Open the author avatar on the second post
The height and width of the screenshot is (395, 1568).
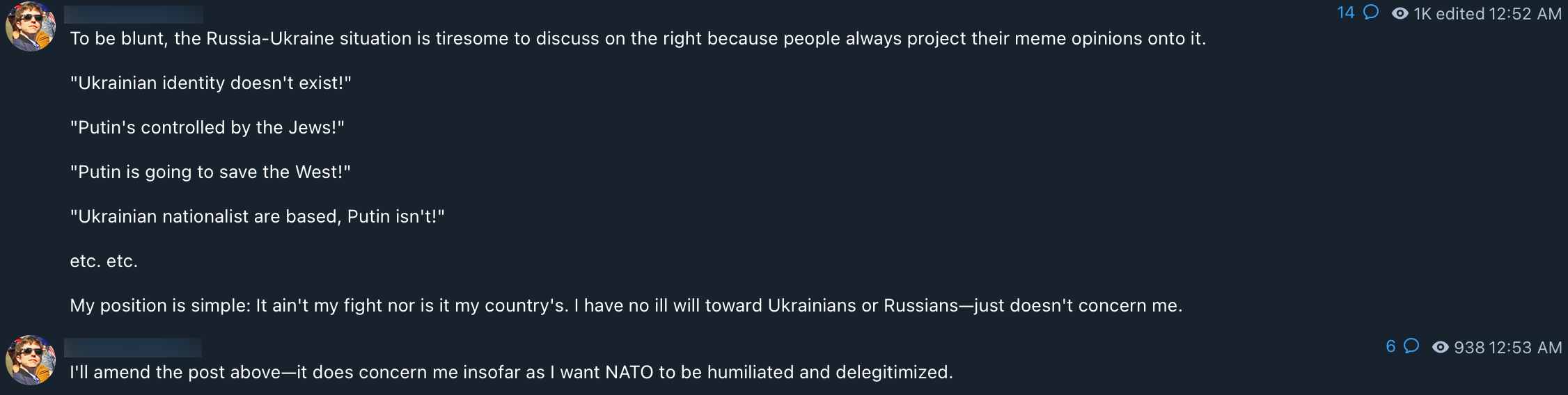31,360
